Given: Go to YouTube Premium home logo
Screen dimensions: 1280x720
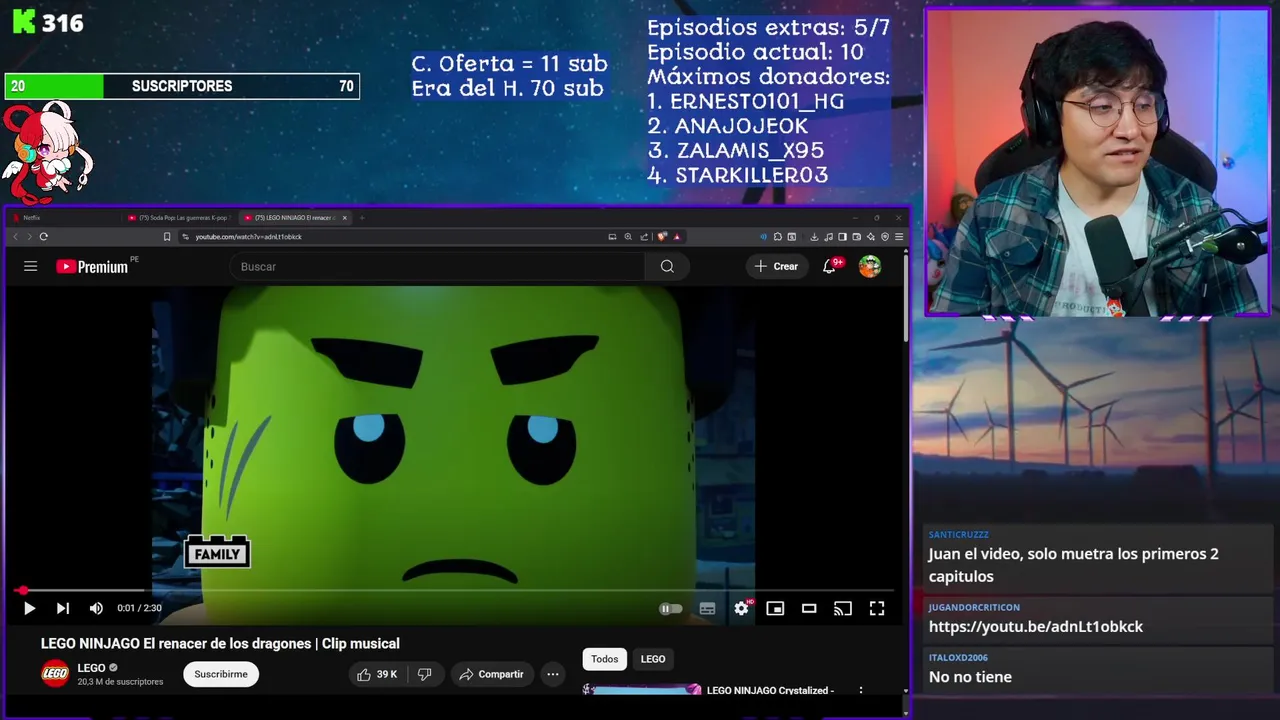Looking at the screenshot, I should click(92, 266).
